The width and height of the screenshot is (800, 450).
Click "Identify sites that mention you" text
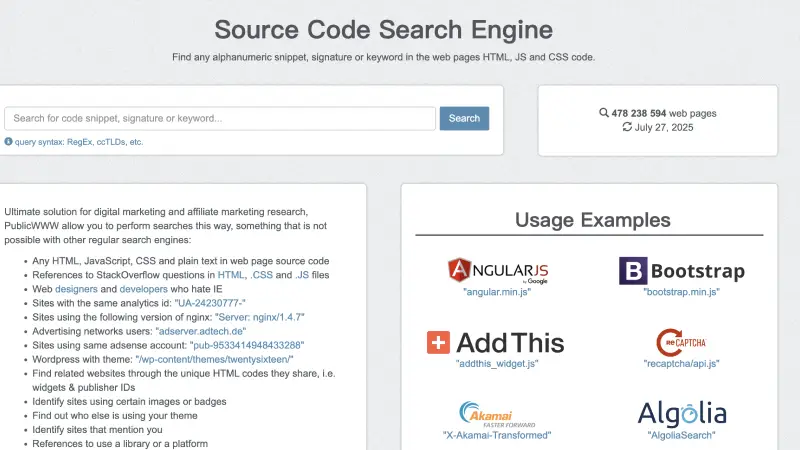97,430
